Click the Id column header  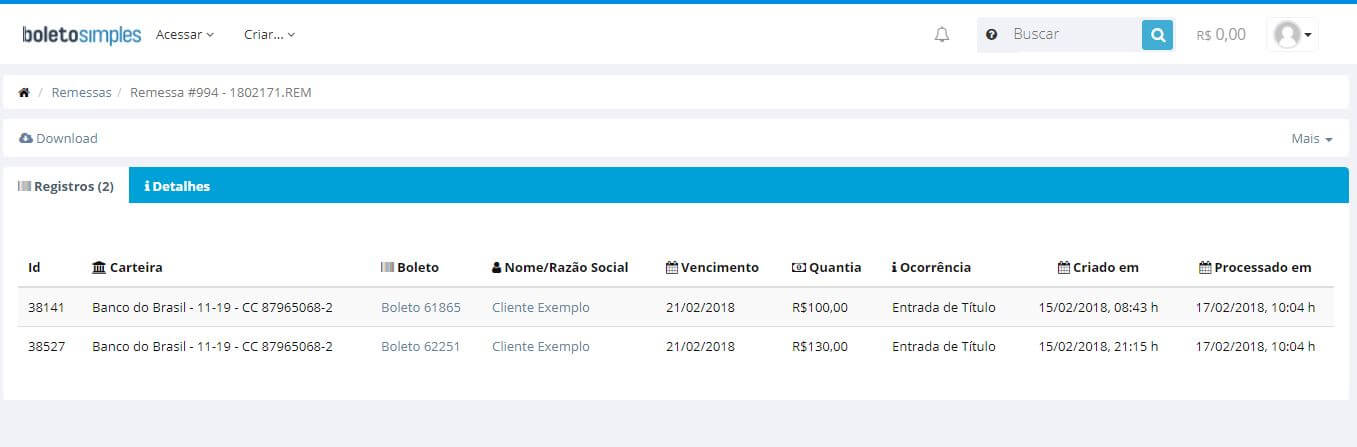pyautogui.click(x=34, y=268)
